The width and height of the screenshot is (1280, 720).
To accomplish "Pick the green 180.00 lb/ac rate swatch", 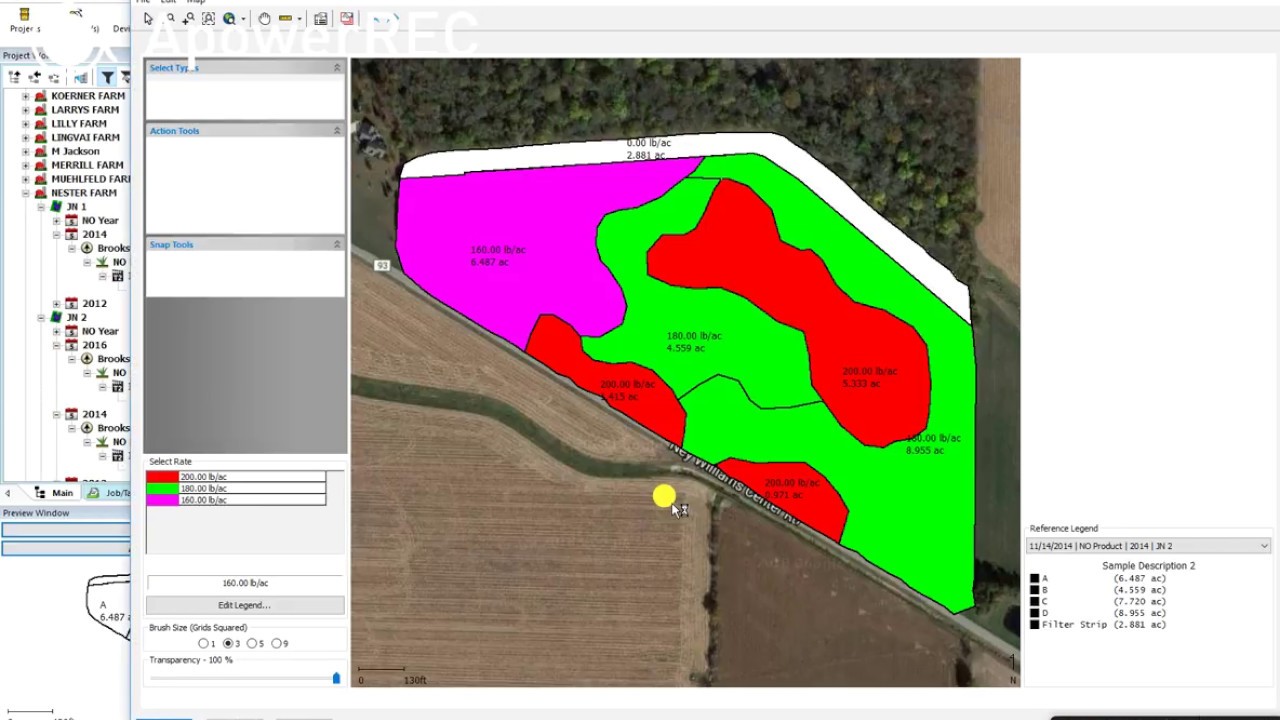I will coord(163,488).
